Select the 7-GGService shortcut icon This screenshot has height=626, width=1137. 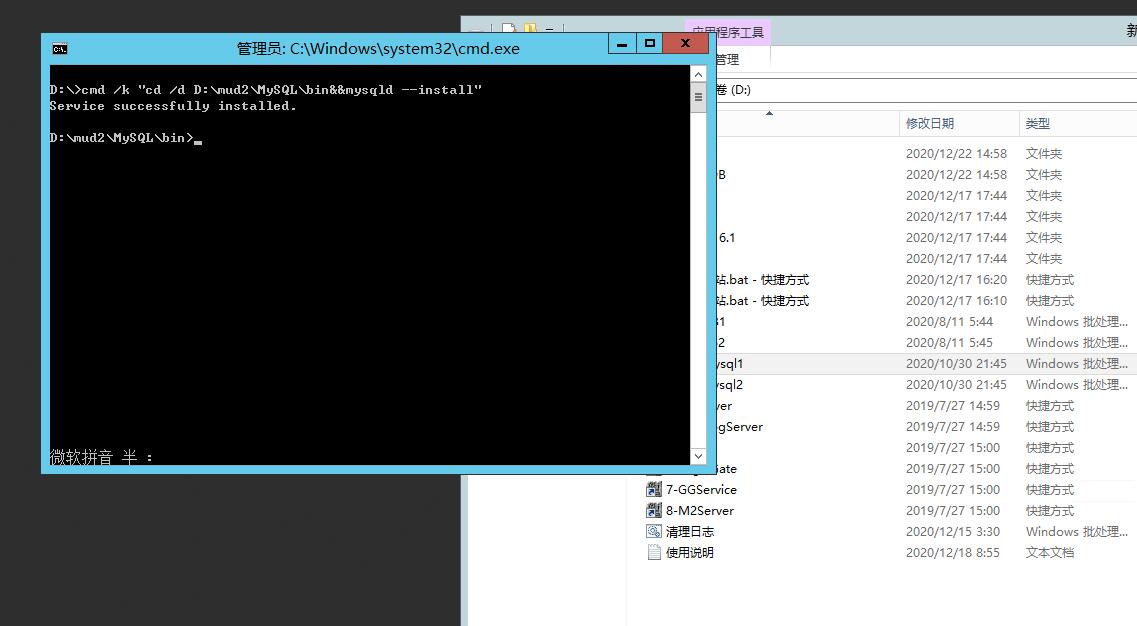[654, 490]
